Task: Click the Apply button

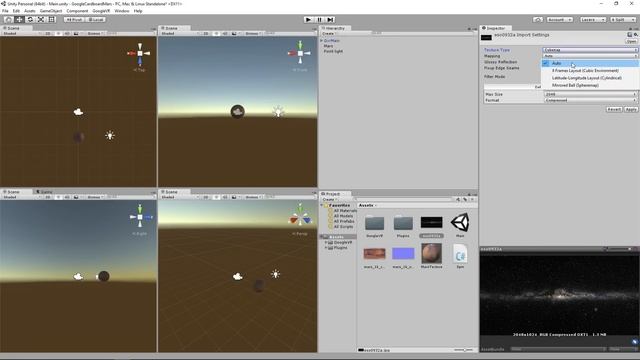Action: [x=631, y=109]
